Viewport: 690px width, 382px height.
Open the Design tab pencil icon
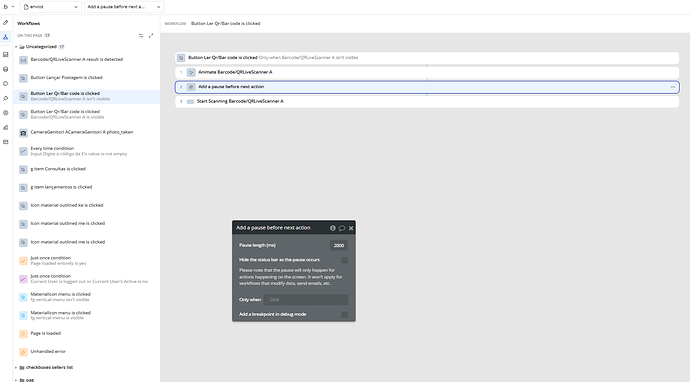6,22
